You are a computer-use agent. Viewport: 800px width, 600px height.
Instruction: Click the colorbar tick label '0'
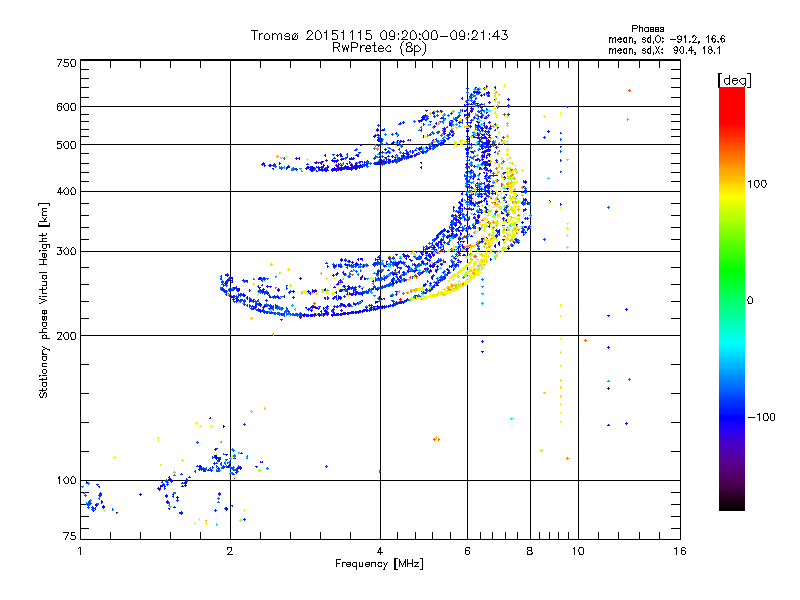[750, 301]
